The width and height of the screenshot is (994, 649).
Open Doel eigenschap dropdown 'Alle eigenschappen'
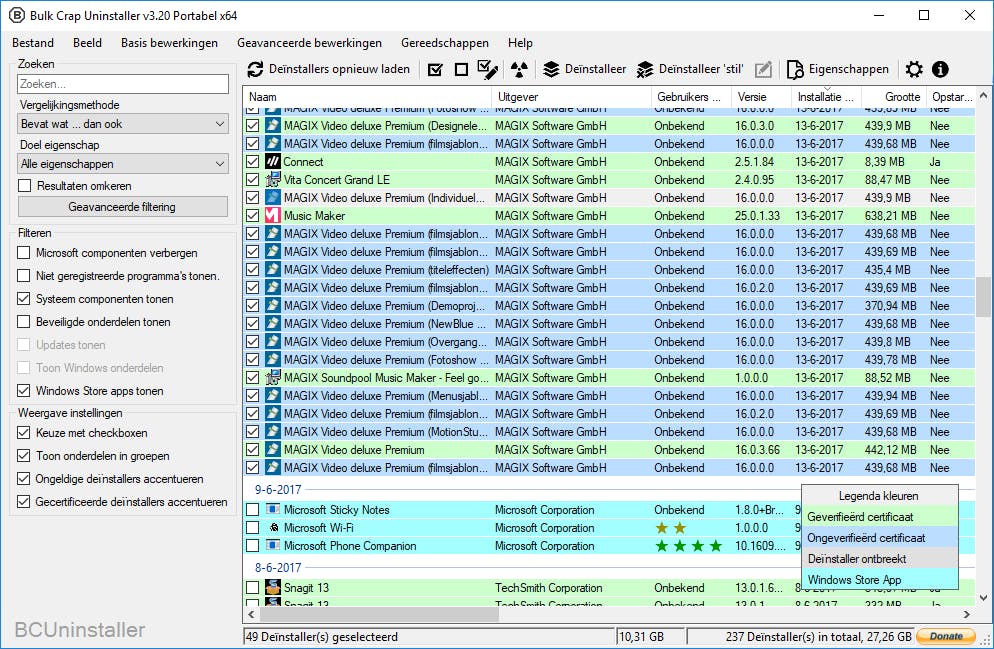click(122, 164)
